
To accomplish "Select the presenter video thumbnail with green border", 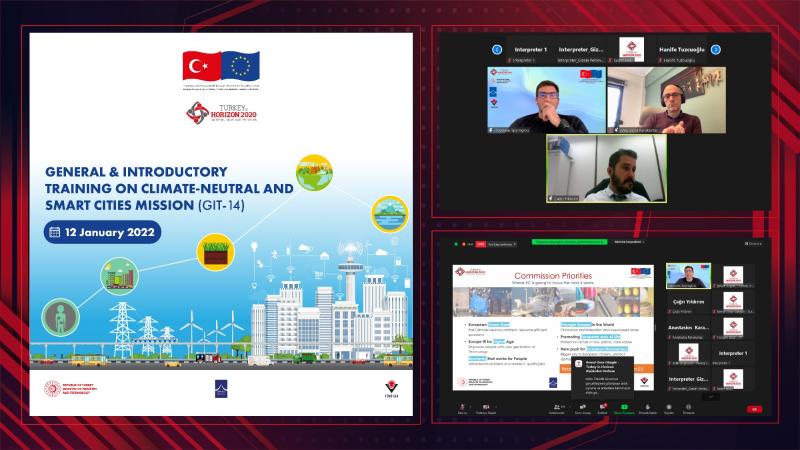I will coord(688,276).
